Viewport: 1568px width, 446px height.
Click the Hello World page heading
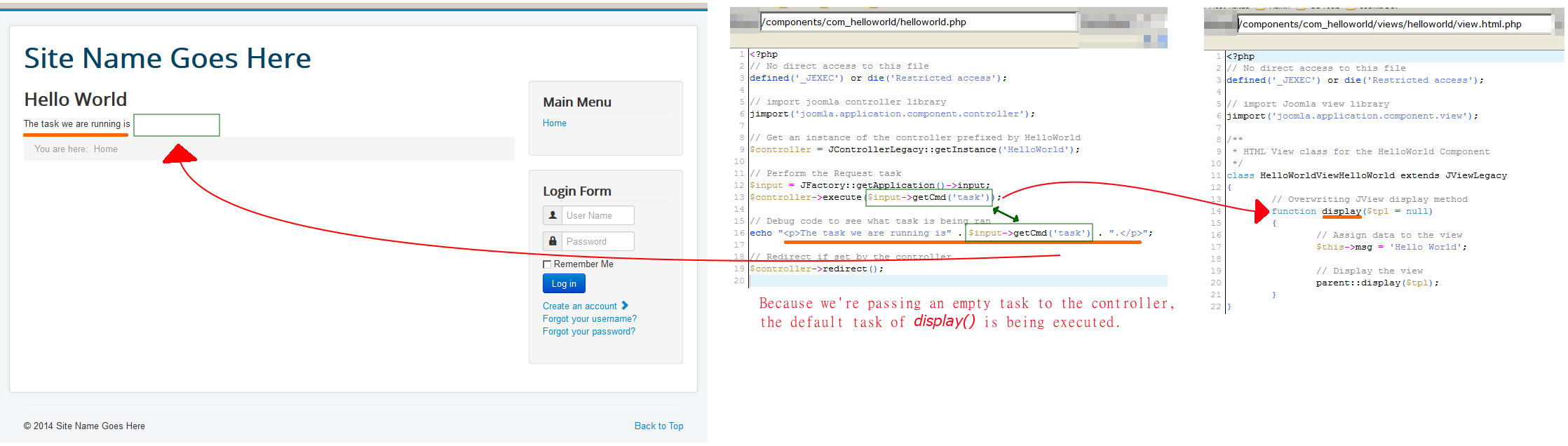[76, 100]
